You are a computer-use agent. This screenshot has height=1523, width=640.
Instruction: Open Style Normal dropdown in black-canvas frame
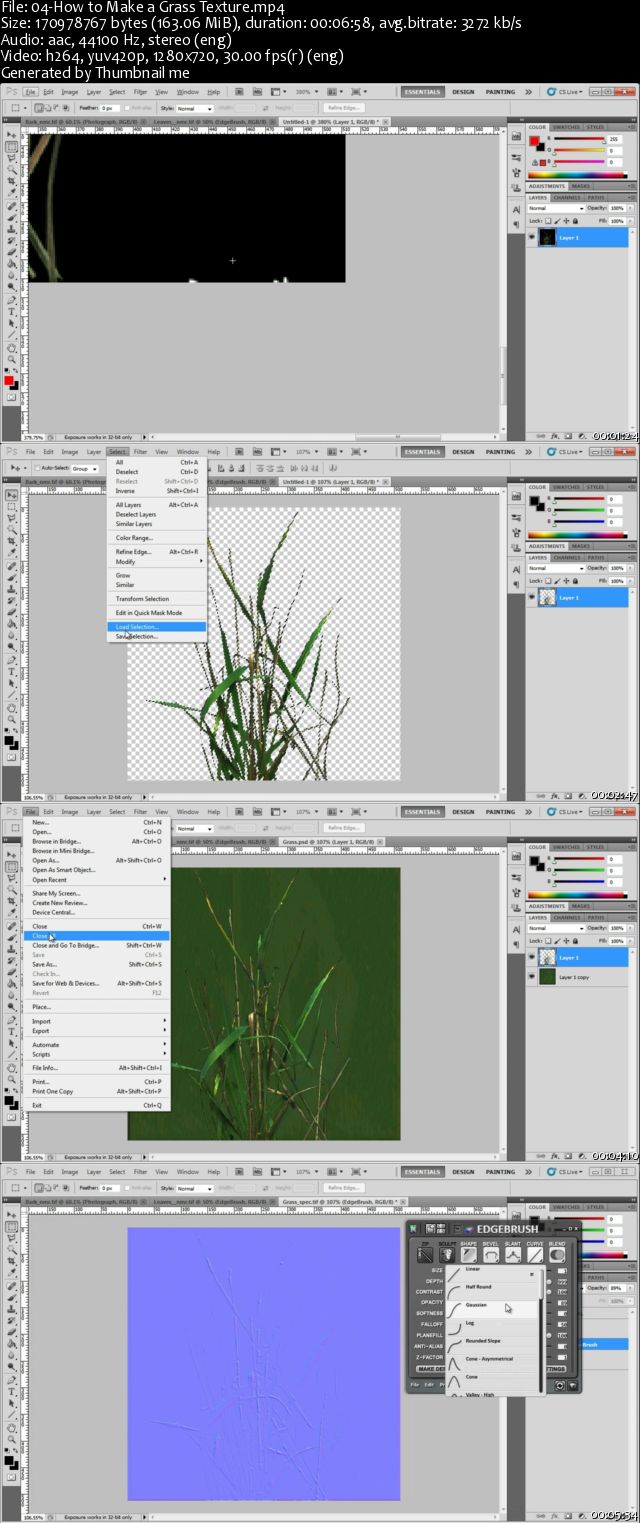pyautogui.click(x=196, y=108)
